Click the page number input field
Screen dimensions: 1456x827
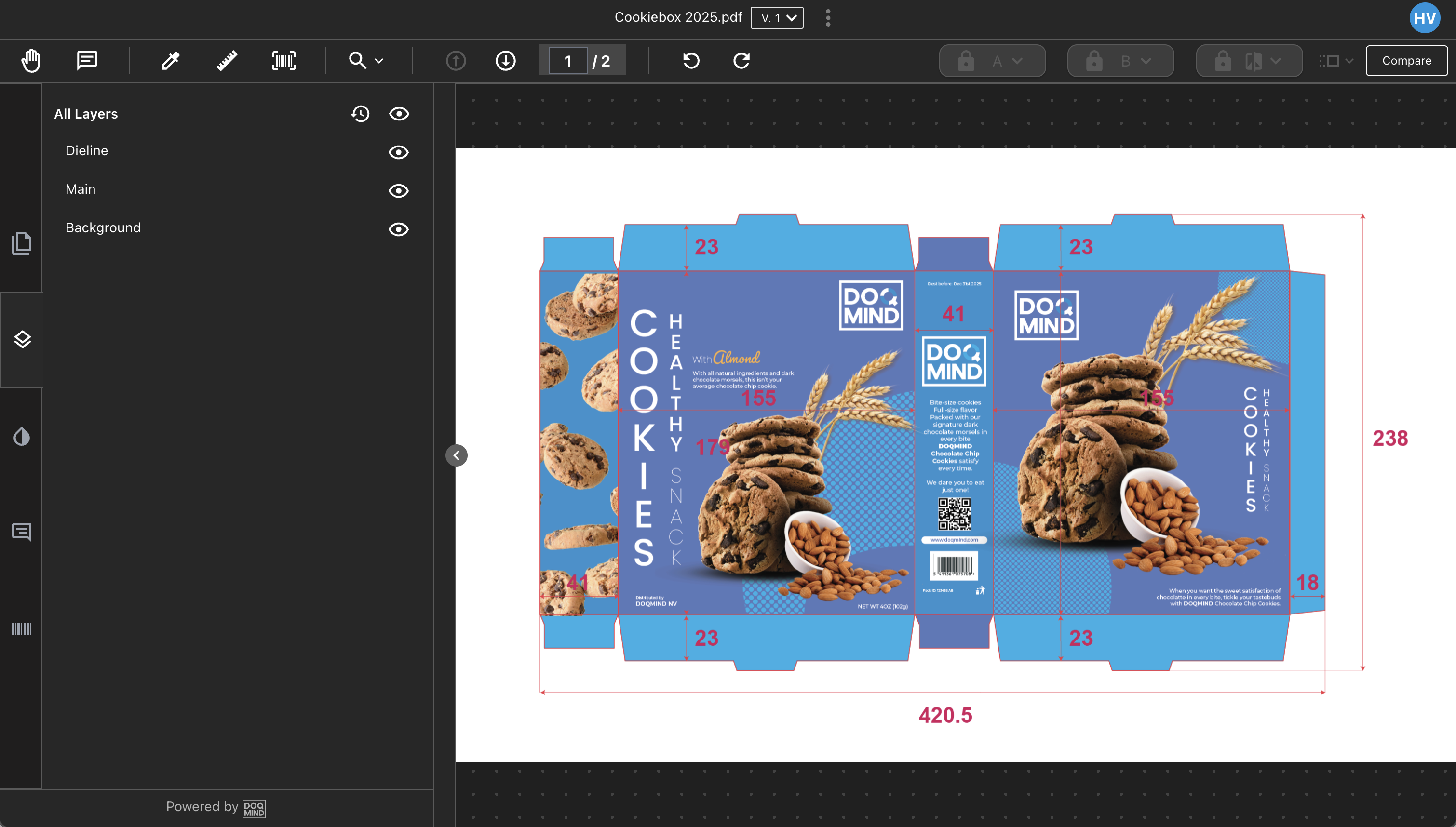click(x=567, y=60)
